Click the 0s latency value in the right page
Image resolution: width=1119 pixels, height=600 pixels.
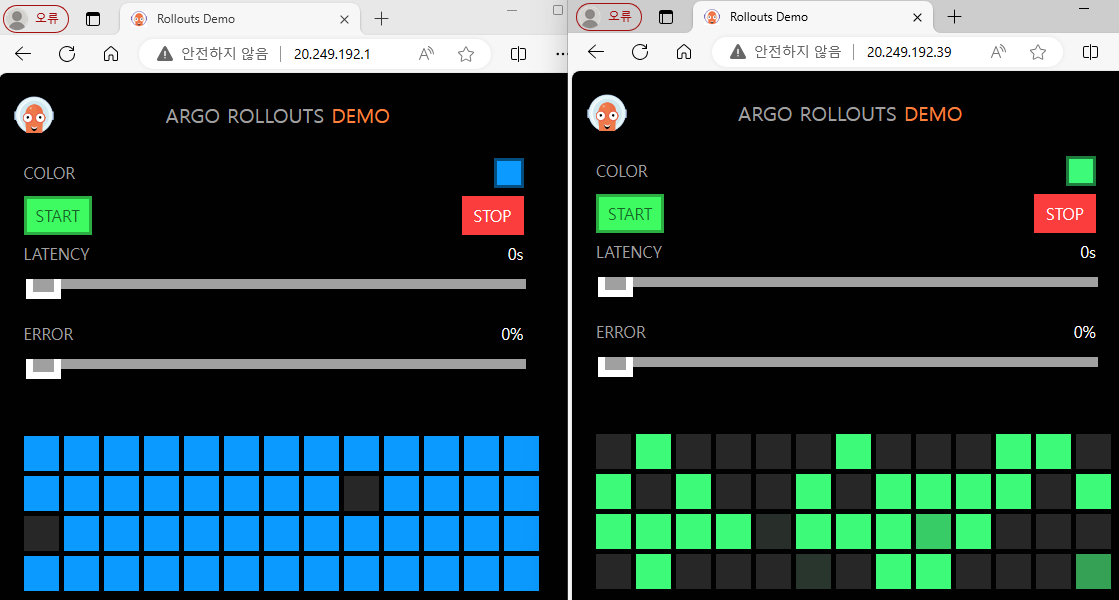[1088, 253]
